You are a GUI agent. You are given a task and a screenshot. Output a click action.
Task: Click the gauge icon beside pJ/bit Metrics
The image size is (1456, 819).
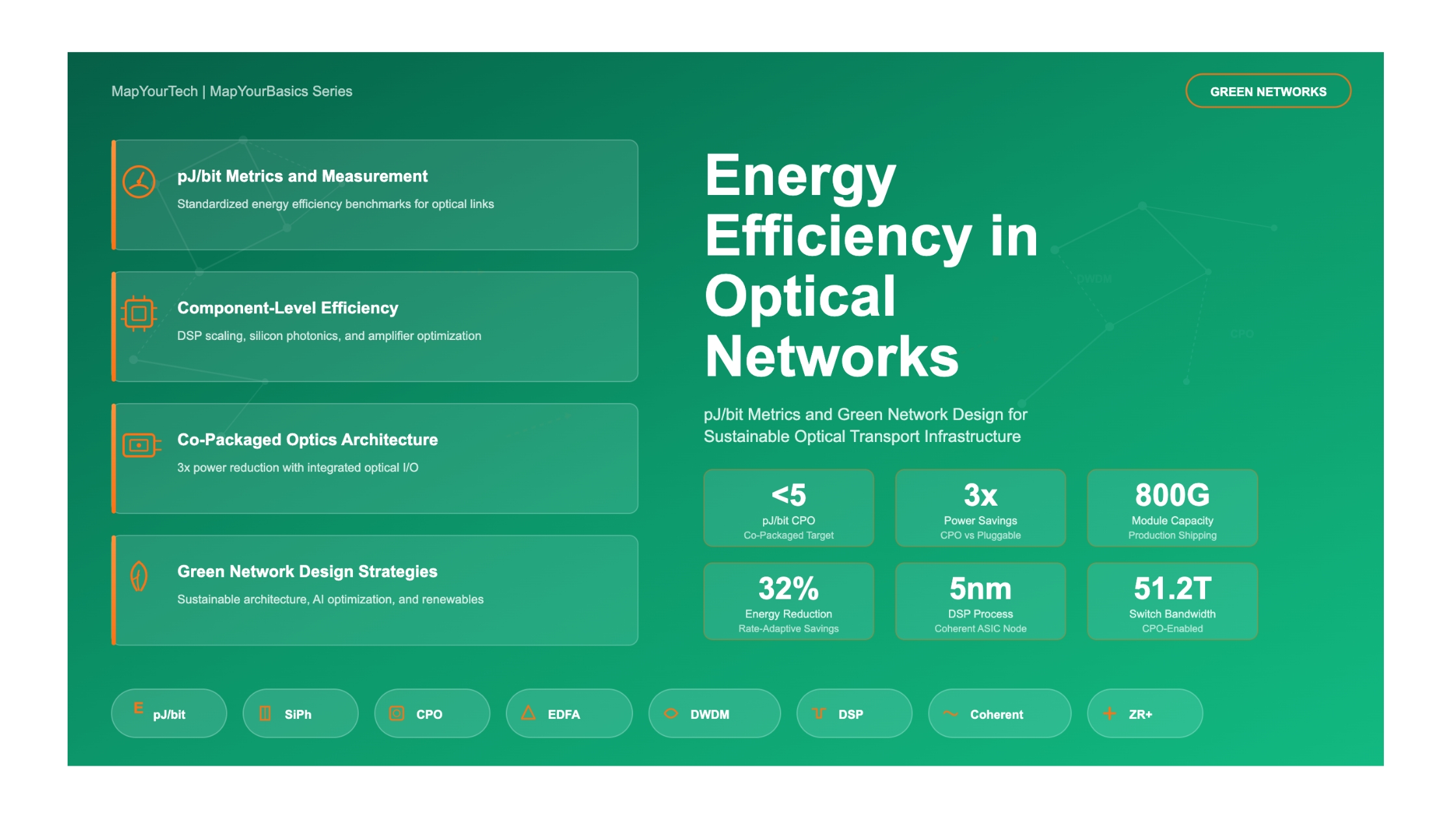point(139,181)
